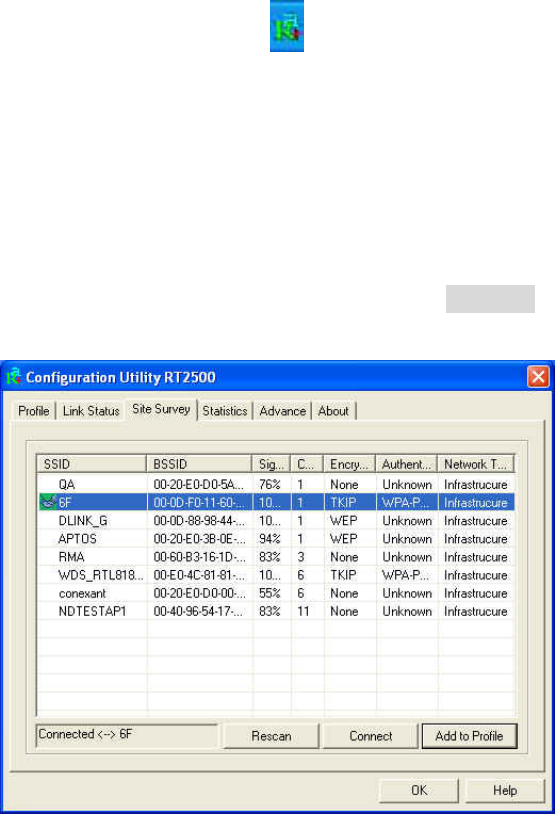
Task: Switch to the Profile tab
Action: point(34,411)
